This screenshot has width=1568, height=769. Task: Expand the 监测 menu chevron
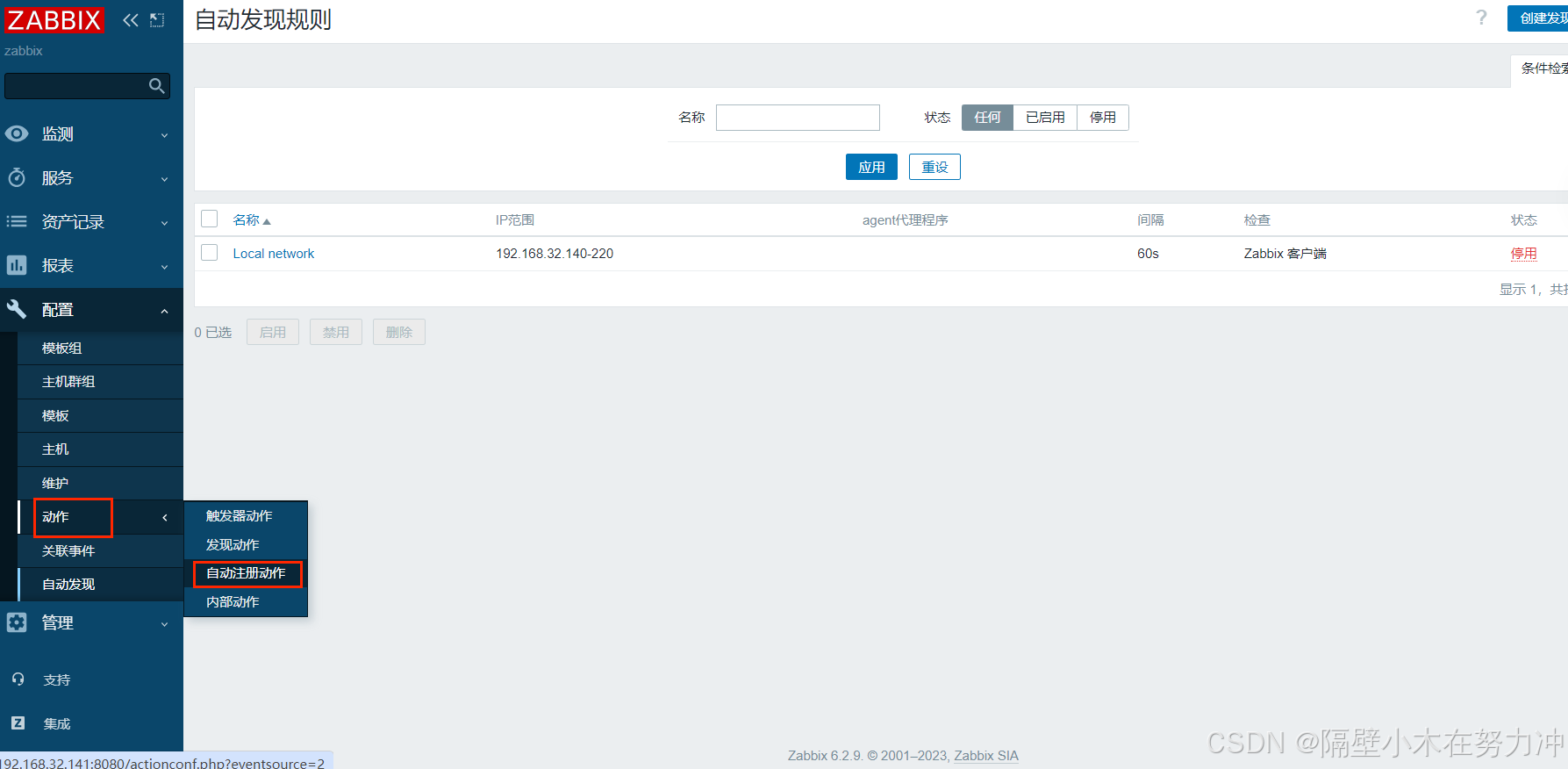tap(164, 135)
